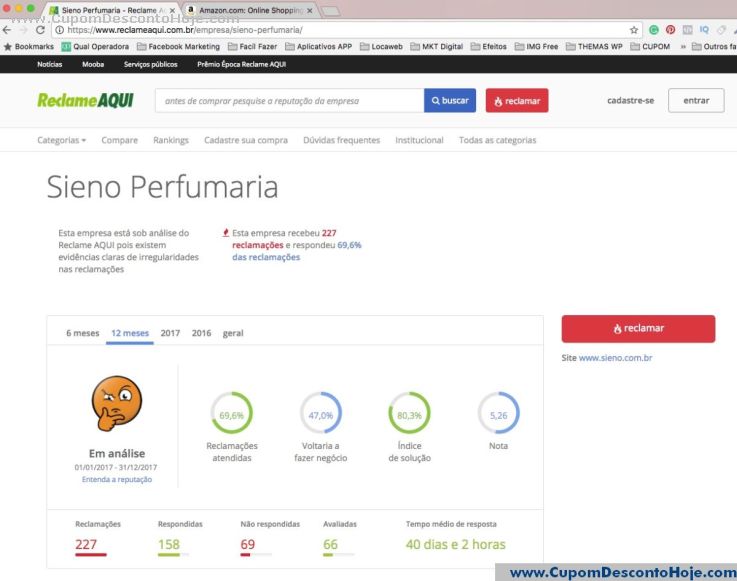Open the site info icon in address bar
This screenshot has width=737, height=581.
[x=60, y=30]
